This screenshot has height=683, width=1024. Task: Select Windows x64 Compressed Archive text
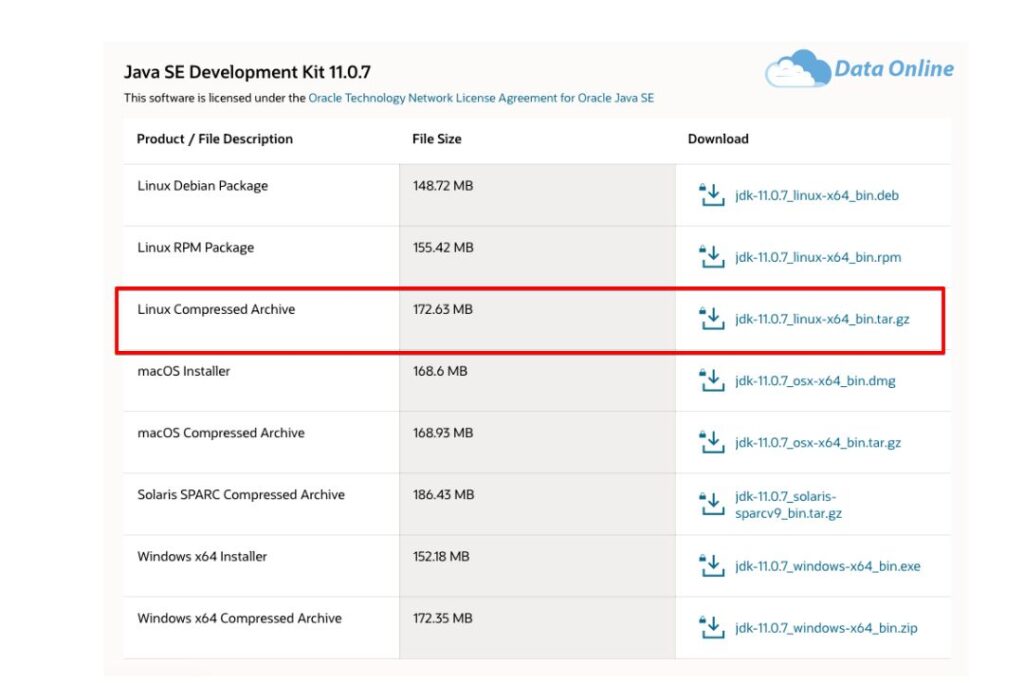tap(239, 618)
